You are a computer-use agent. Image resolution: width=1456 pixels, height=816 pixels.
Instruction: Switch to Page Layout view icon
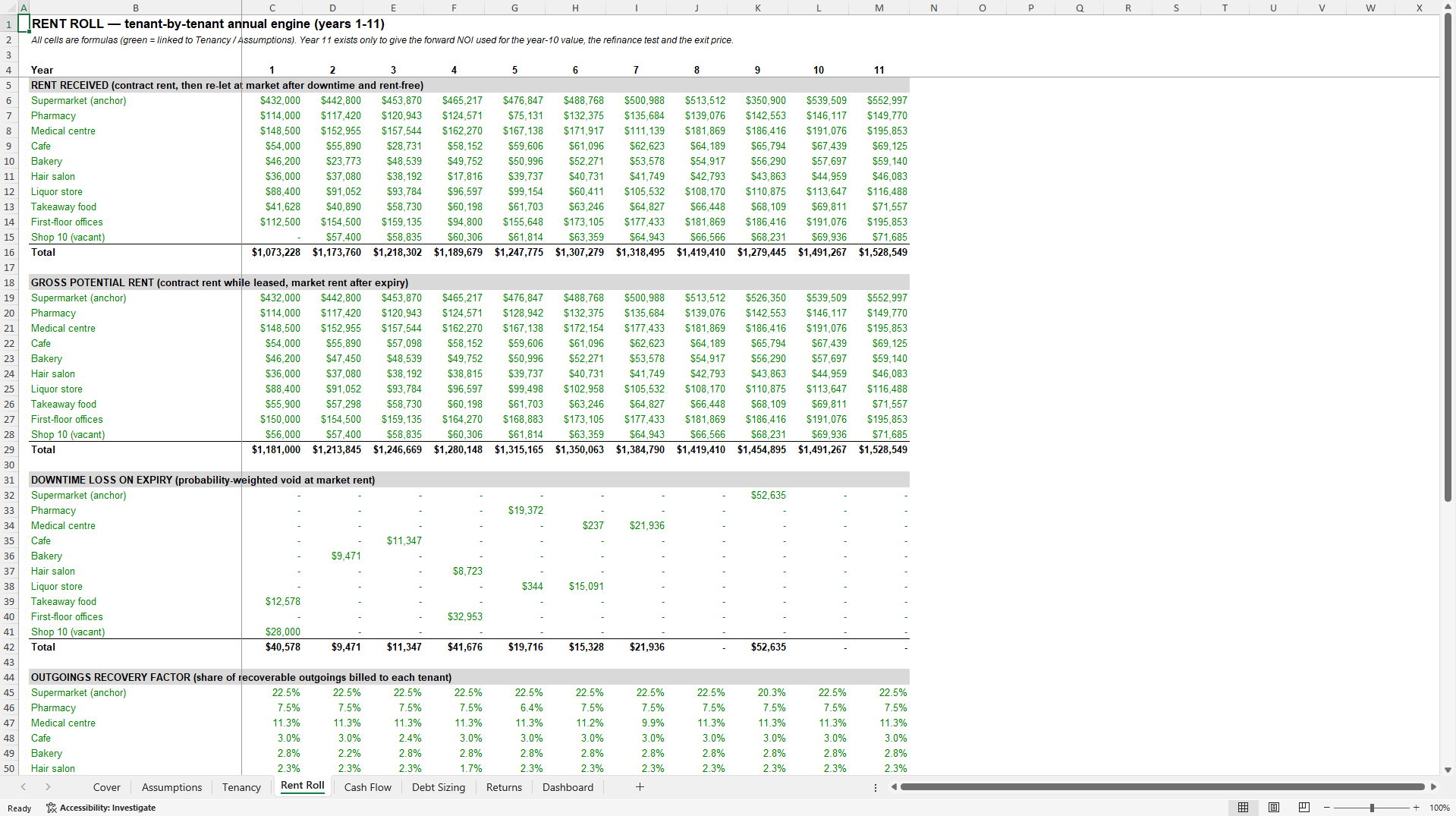1274,808
